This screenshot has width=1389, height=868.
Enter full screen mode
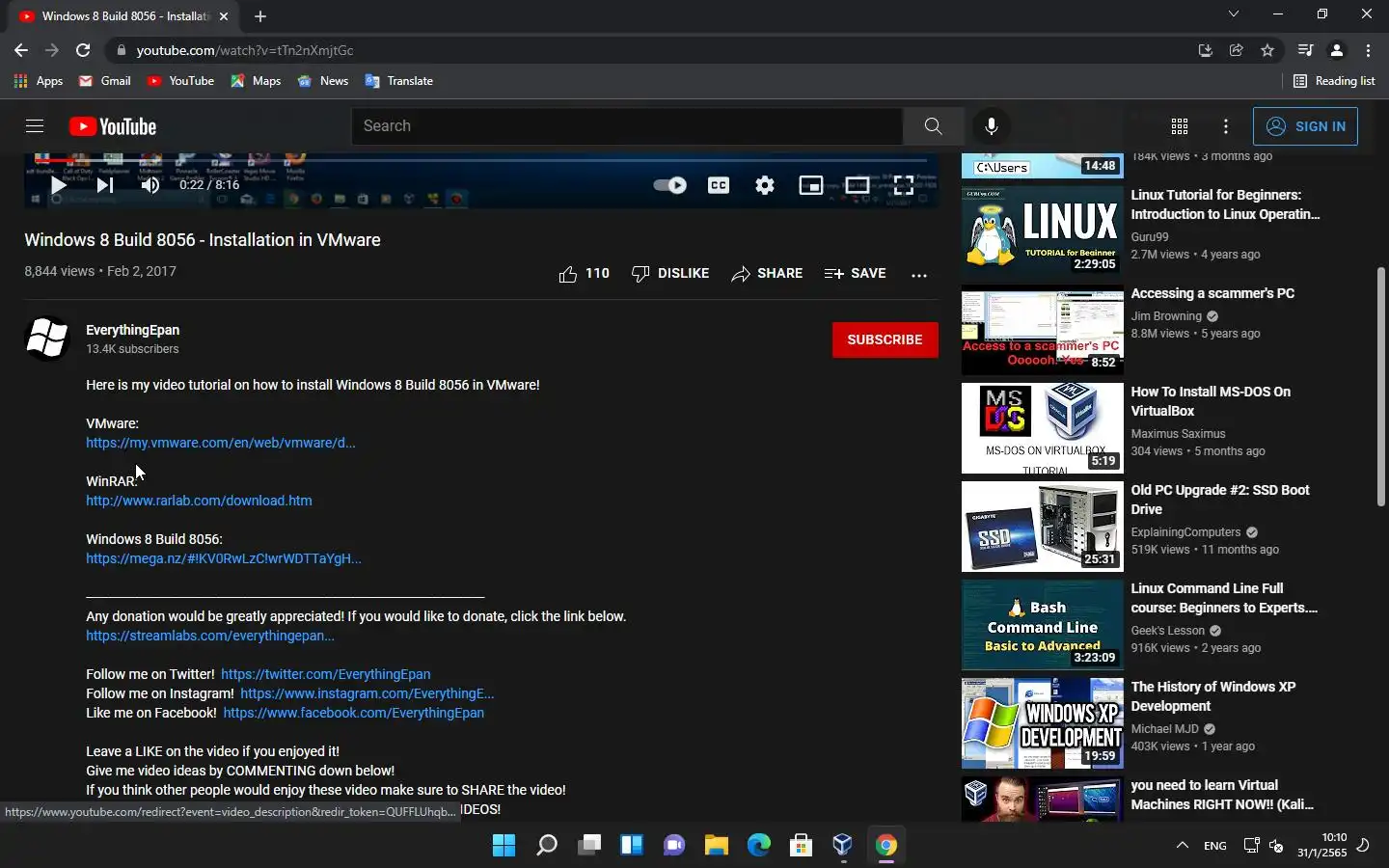click(904, 185)
